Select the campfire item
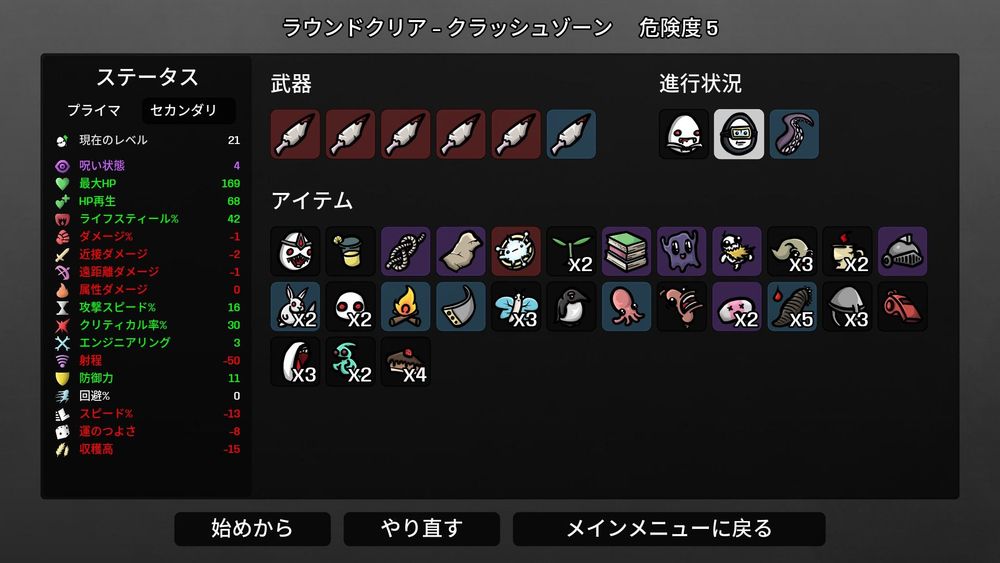The image size is (1000, 563). coord(406,307)
